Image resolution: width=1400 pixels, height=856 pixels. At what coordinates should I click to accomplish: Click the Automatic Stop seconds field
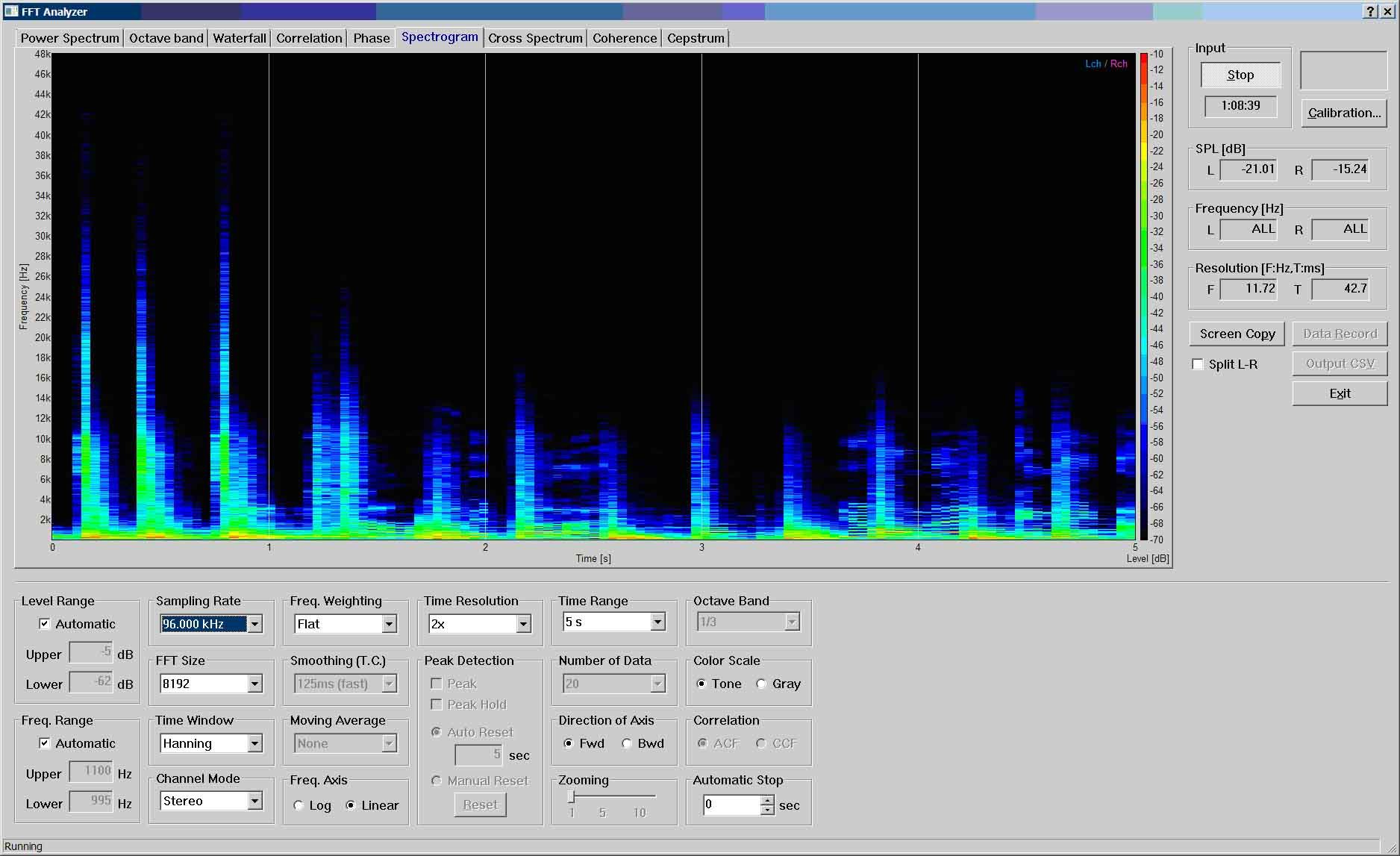(x=731, y=805)
